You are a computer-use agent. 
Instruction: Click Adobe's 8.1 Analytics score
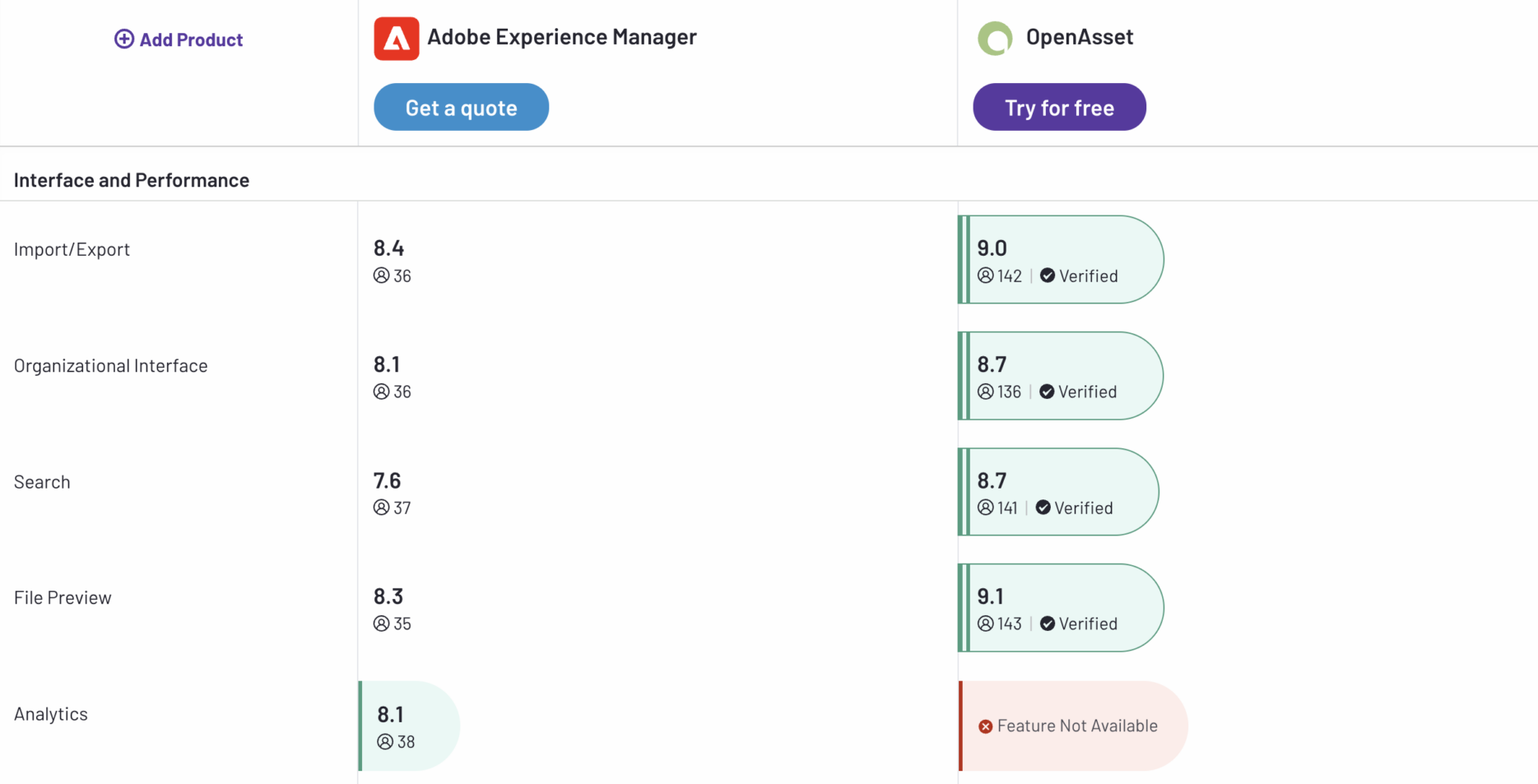pyautogui.click(x=390, y=714)
